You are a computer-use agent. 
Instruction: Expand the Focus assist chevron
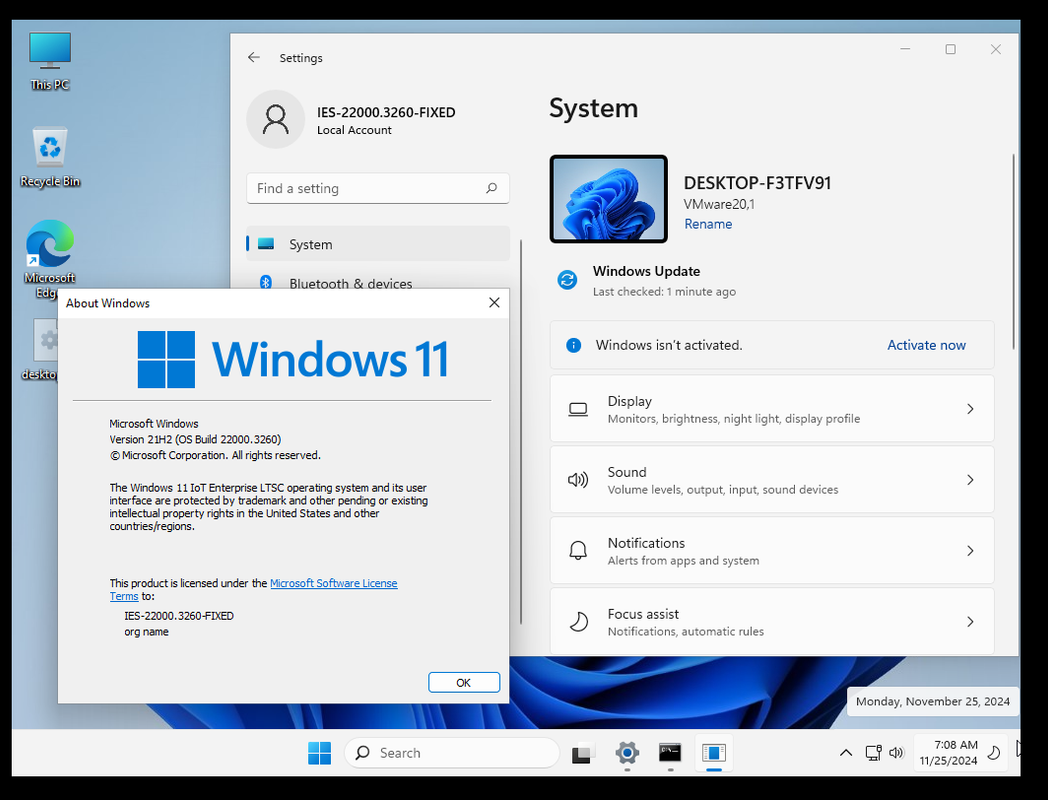tap(970, 622)
